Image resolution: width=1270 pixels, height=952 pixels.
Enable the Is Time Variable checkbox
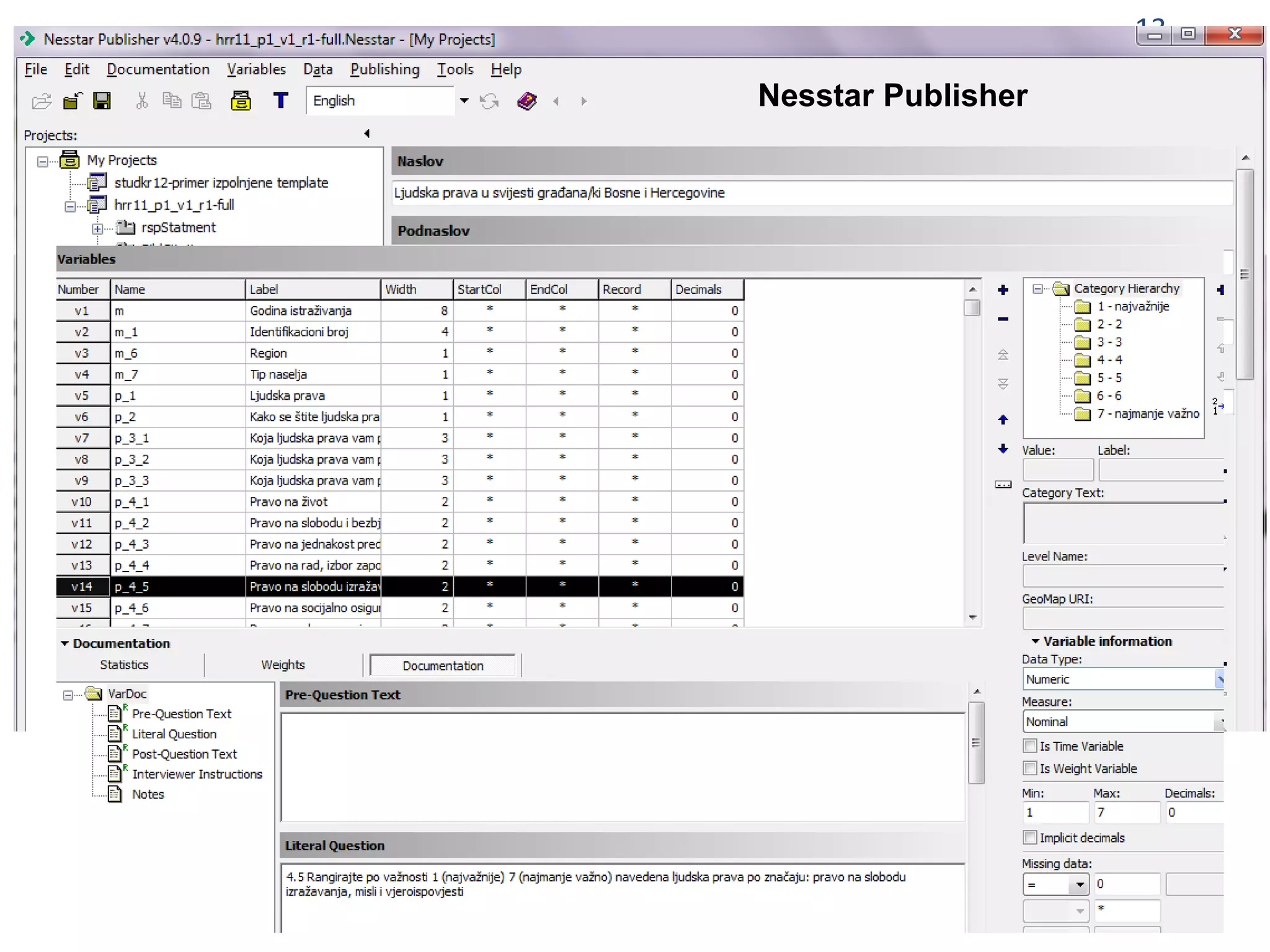[1030, 746]
